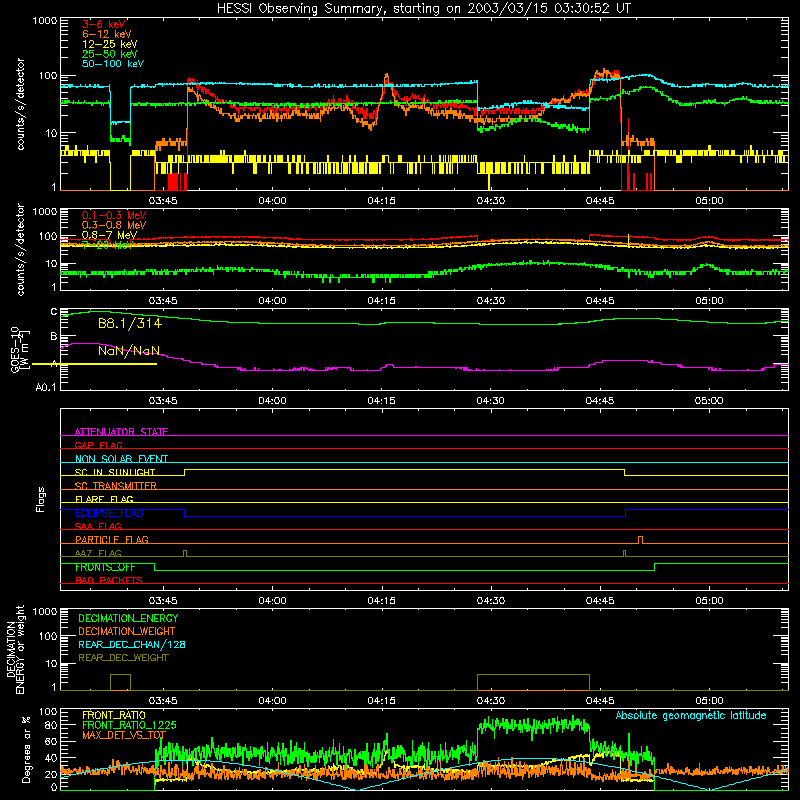Image resolution: width=800 pixels, height=800 pixels.
Task: Click the HESSI Observing Summary title text
Action: point(424,8)
